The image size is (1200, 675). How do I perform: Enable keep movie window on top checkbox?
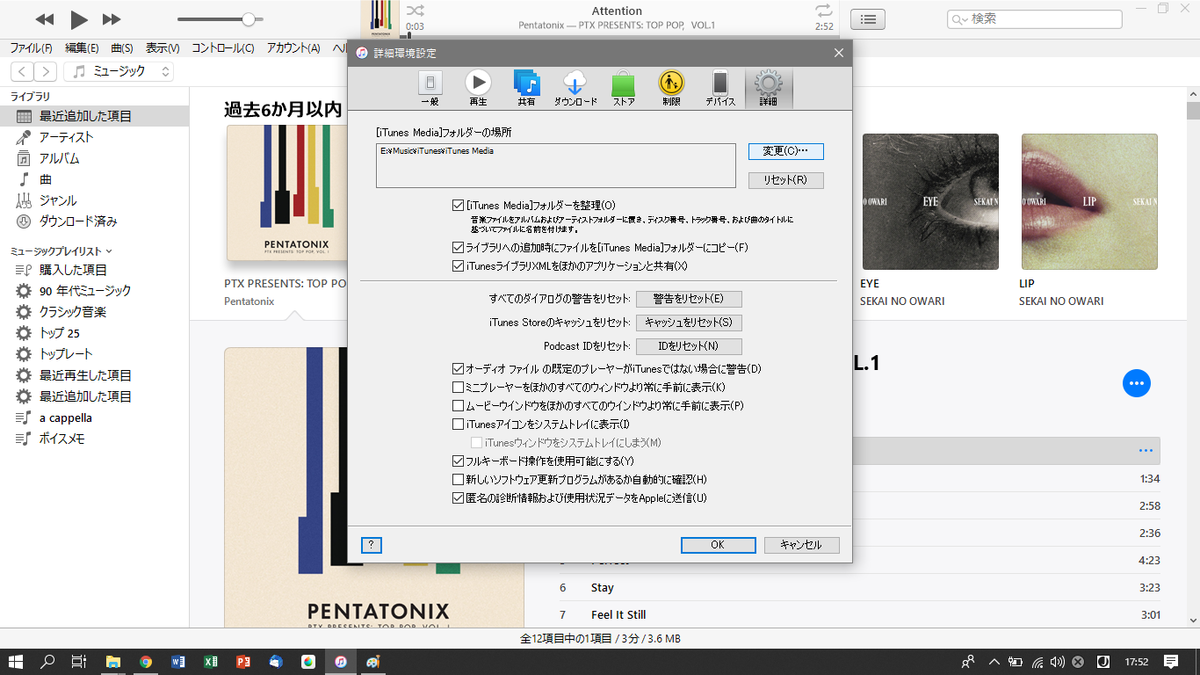[458, 406]
